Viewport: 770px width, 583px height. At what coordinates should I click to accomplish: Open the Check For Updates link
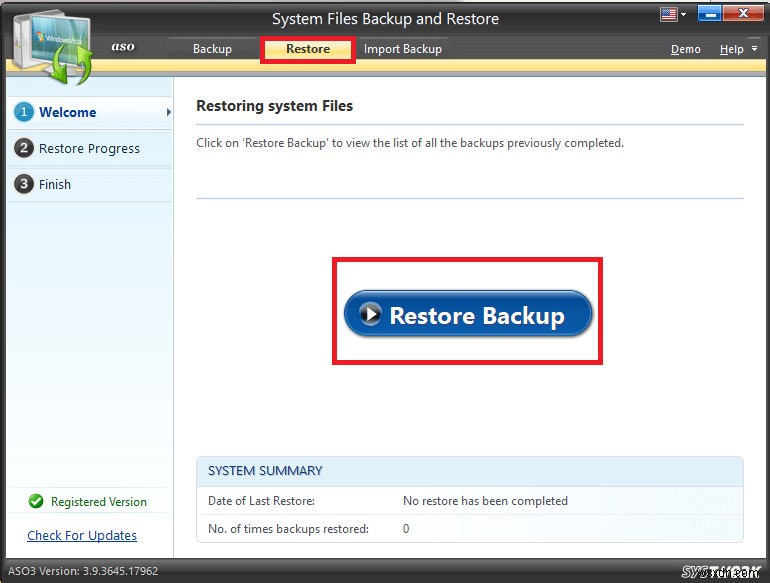click(82, 535)
